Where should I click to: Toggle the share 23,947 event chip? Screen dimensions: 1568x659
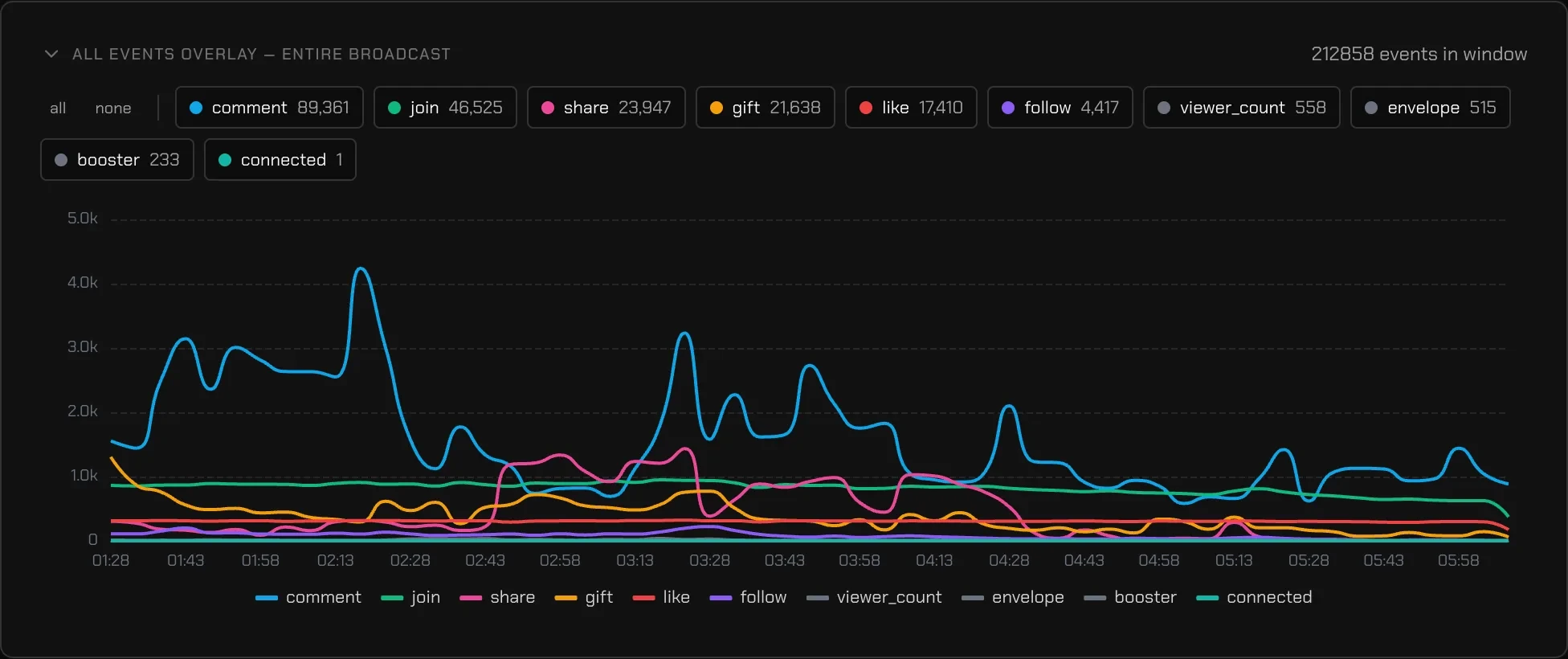click(x=606, y=107)
